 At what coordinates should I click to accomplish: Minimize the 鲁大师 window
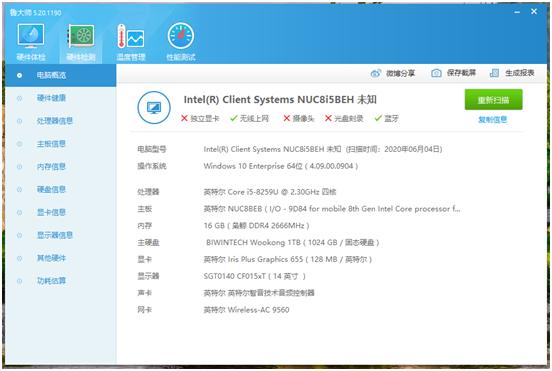pyautogui.click(x=517, y=12)
